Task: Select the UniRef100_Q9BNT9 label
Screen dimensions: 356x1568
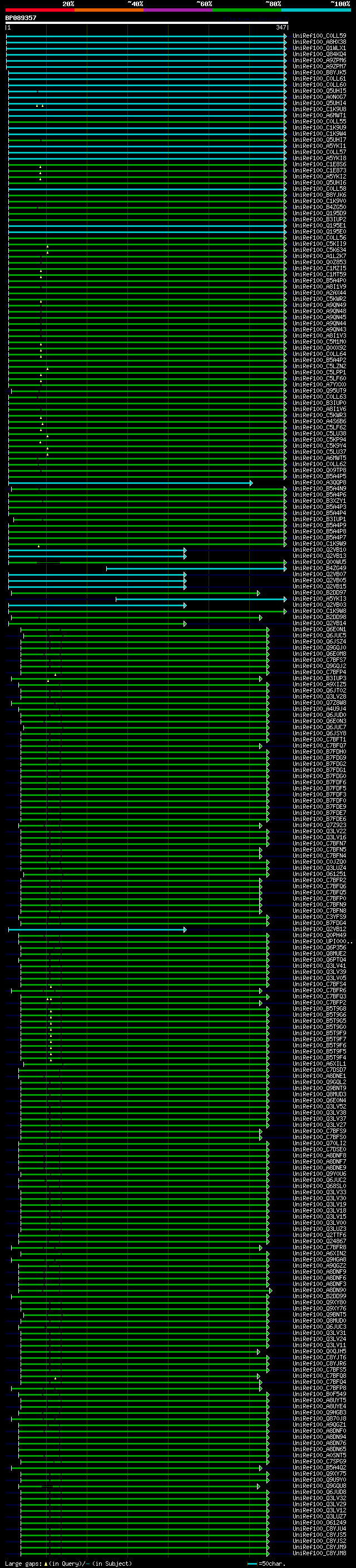Action: click(x=319, y=1089)
